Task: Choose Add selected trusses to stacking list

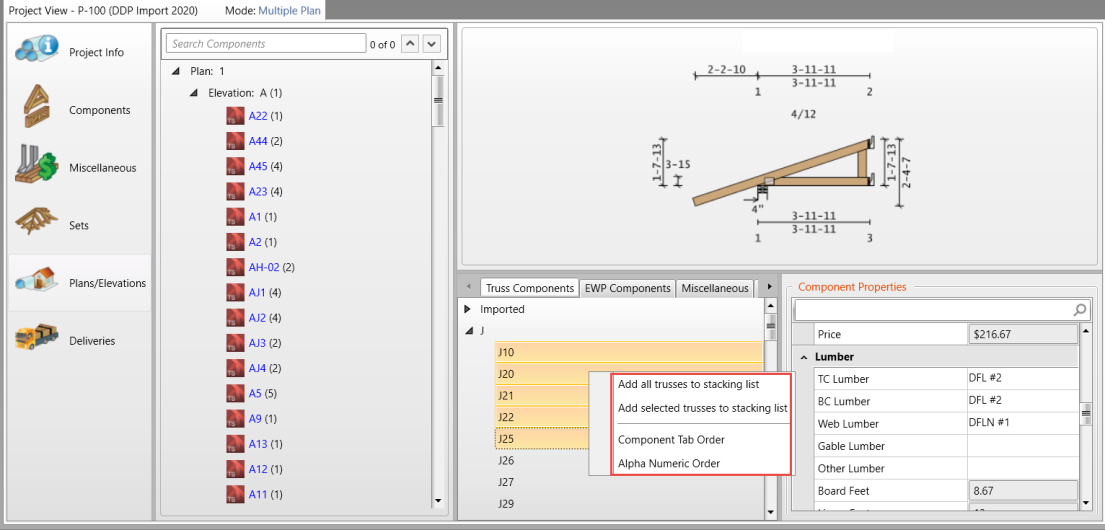Action: [702, 408]
